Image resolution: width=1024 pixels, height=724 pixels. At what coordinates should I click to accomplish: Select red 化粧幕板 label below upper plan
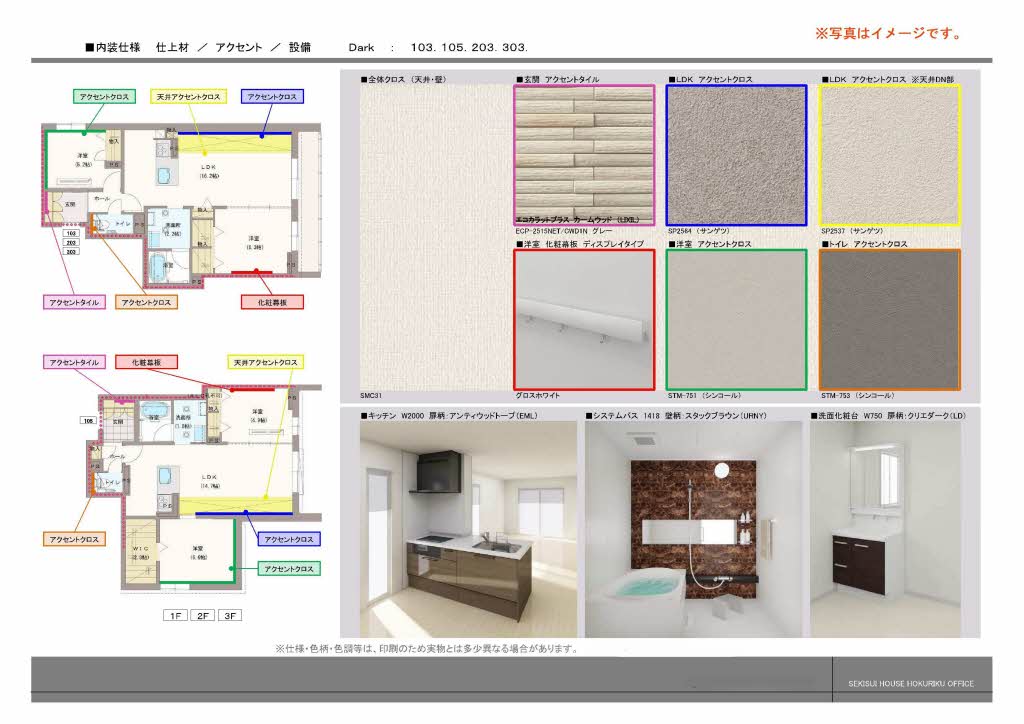point(272,301)
